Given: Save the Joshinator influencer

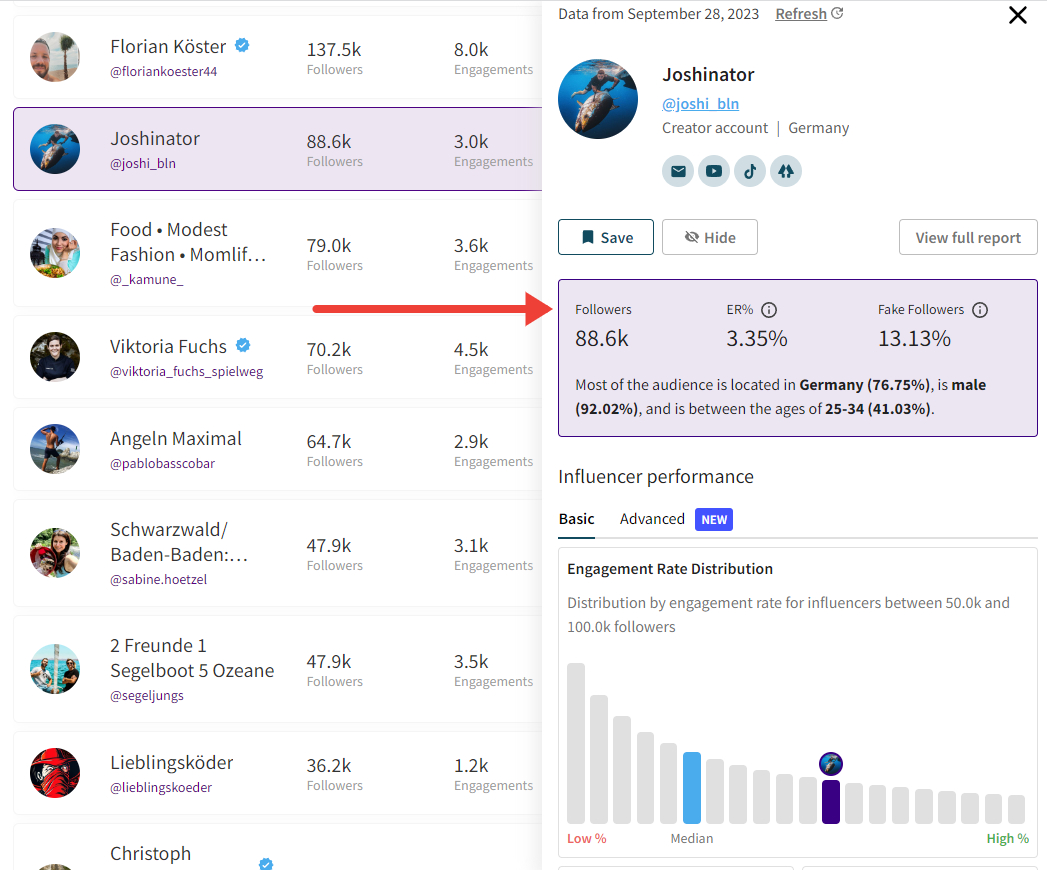Looking at the screenshot, I should click(x=606, y=237).
